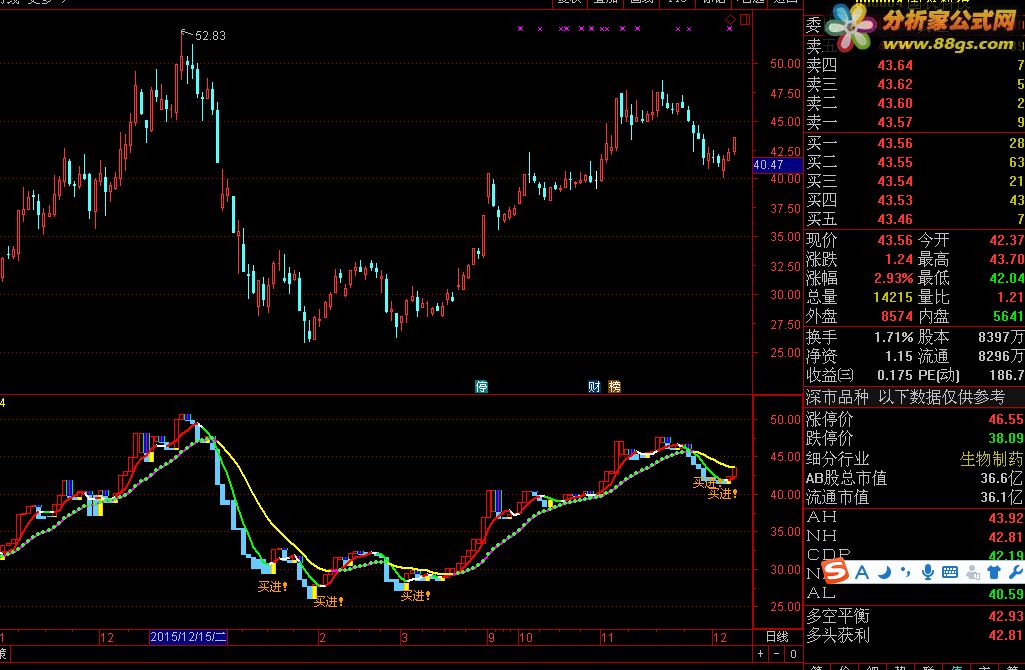Open the Sogou skin shirt icon

[994, 573]
